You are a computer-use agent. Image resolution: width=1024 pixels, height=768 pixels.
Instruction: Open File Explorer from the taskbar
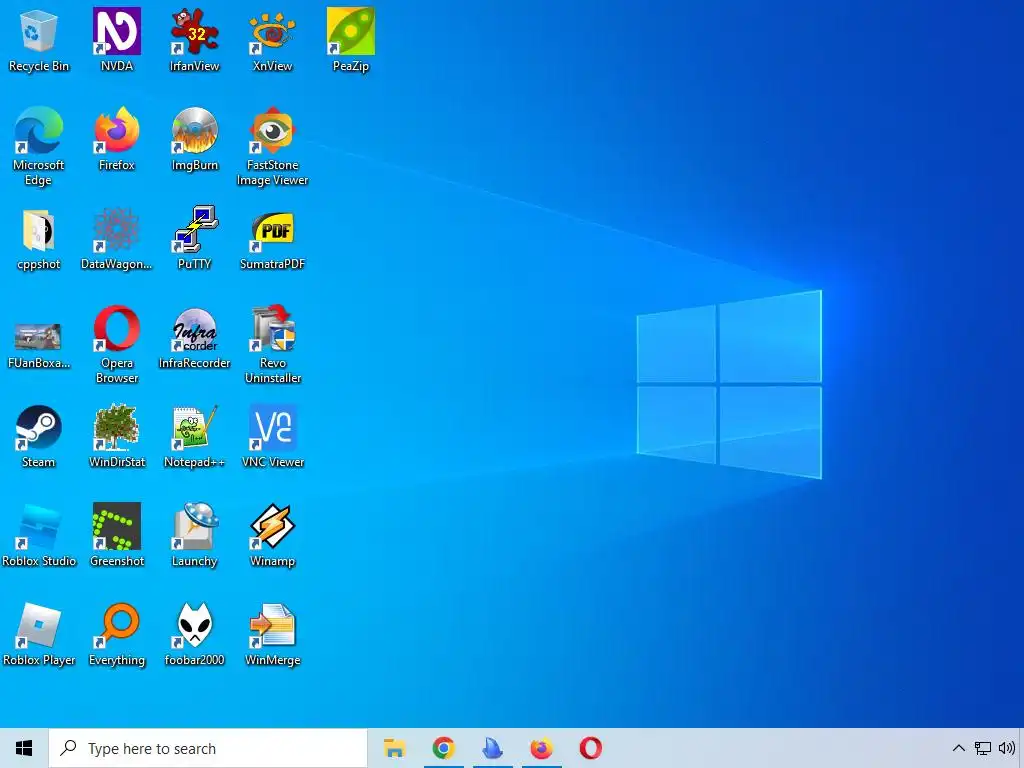click(394, 748)
